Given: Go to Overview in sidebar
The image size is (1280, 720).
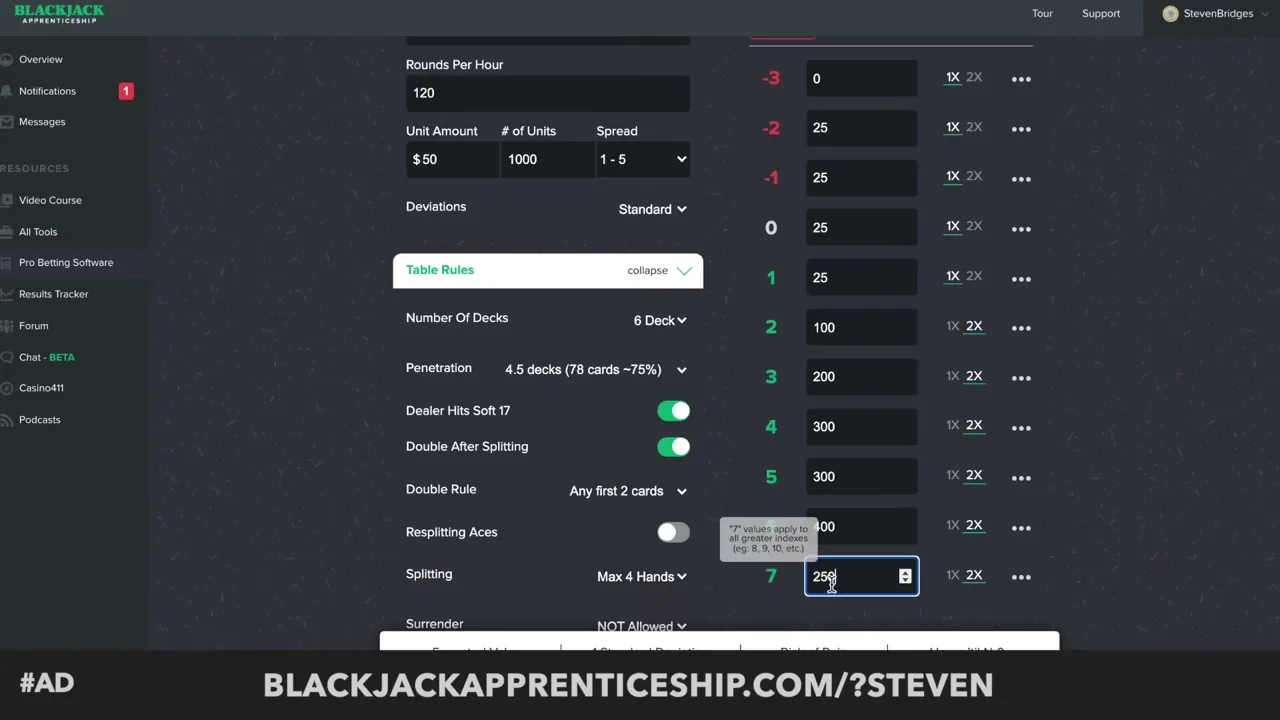Looking at the screenshot, I should [40, 60].
